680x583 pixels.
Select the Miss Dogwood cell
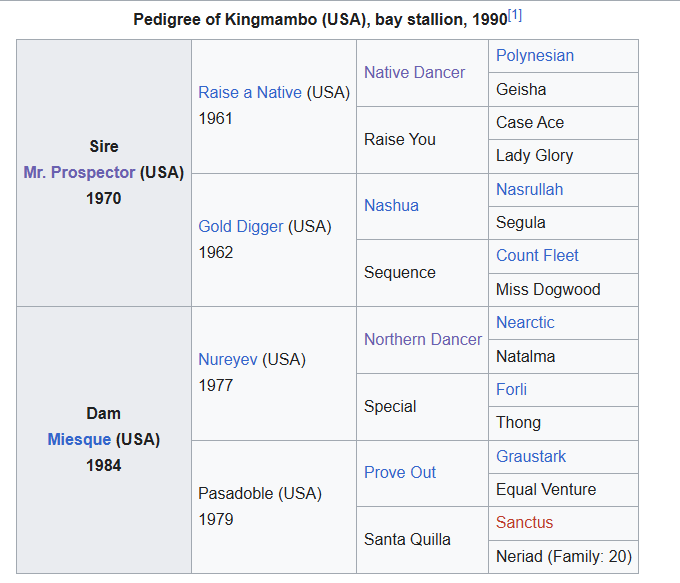pyautogui.click(x=563, y=290)
